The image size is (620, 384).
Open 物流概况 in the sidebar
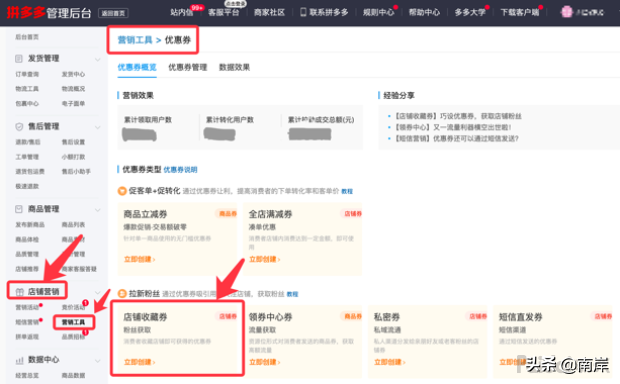point(73,89)
